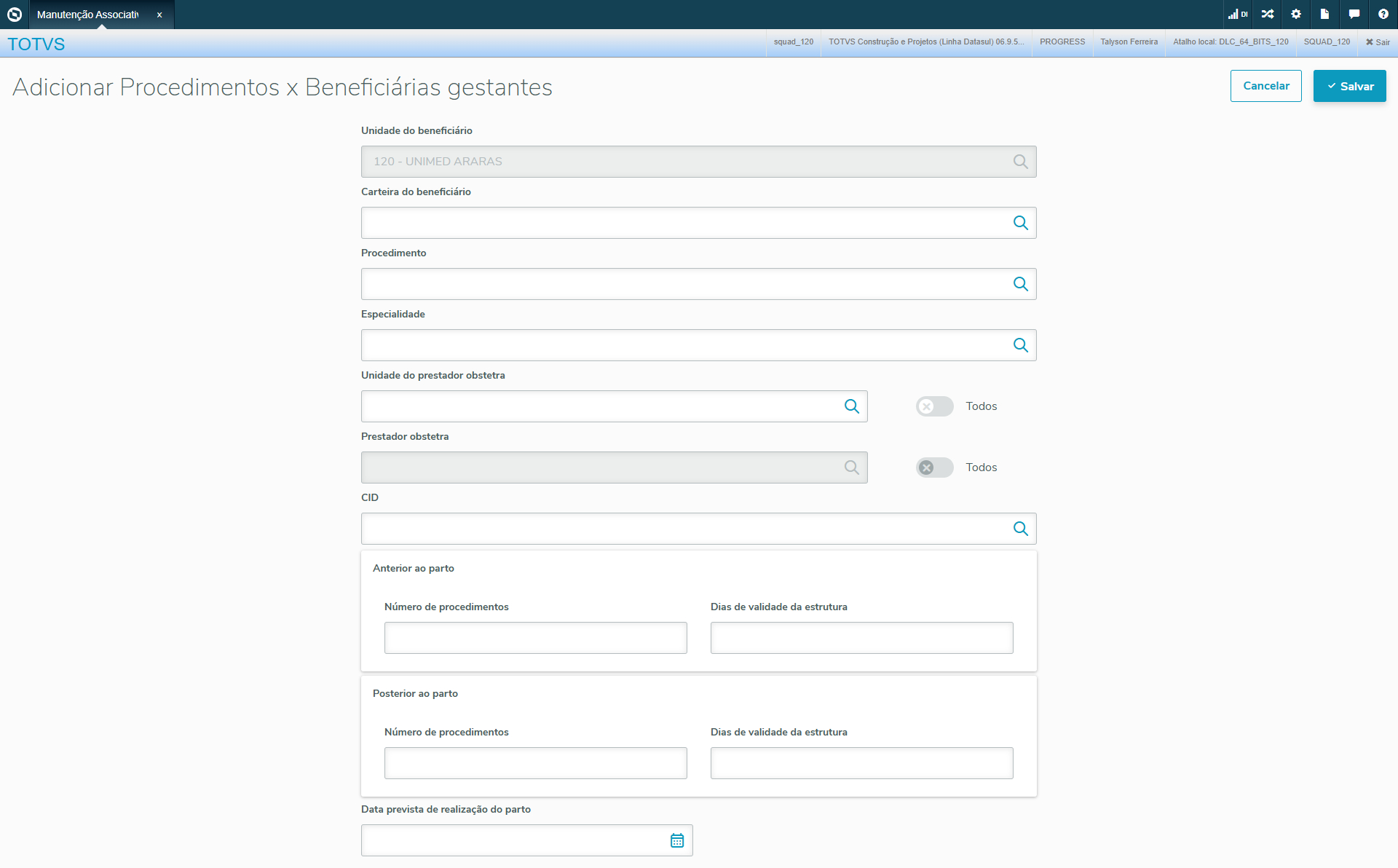Viewport: 1398px width, 868px height.
Task: Open document icon in top bar
Action: (1324, 14)
